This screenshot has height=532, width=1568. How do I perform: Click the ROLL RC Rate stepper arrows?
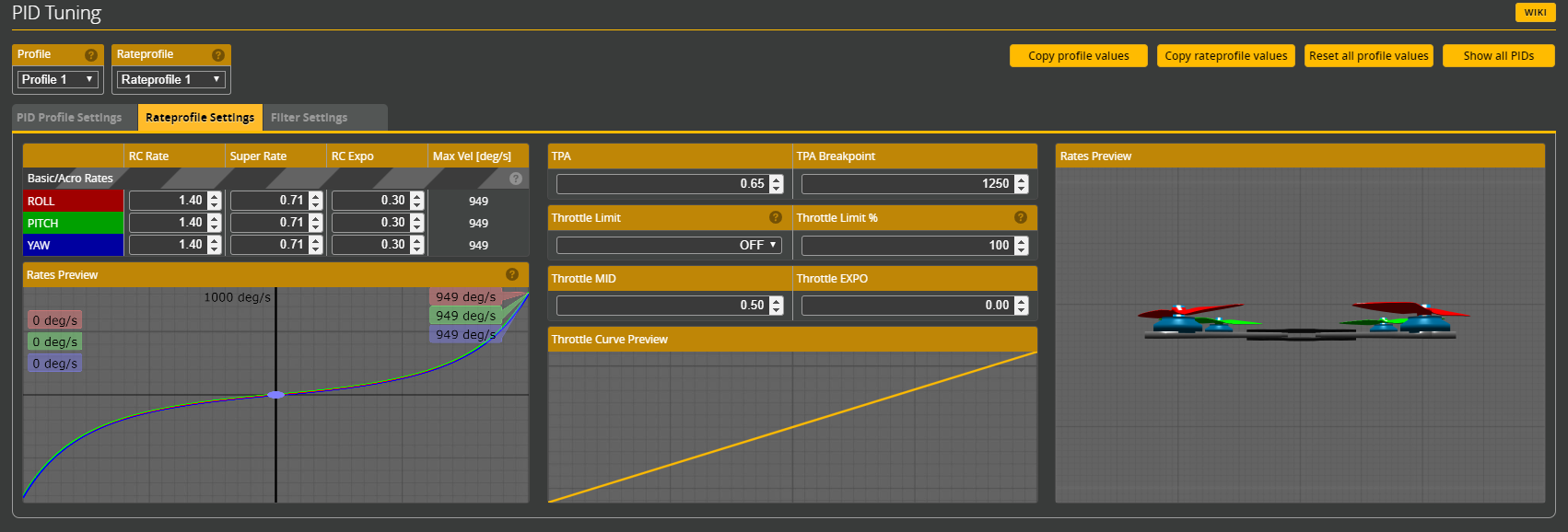(x=215, y=201)
